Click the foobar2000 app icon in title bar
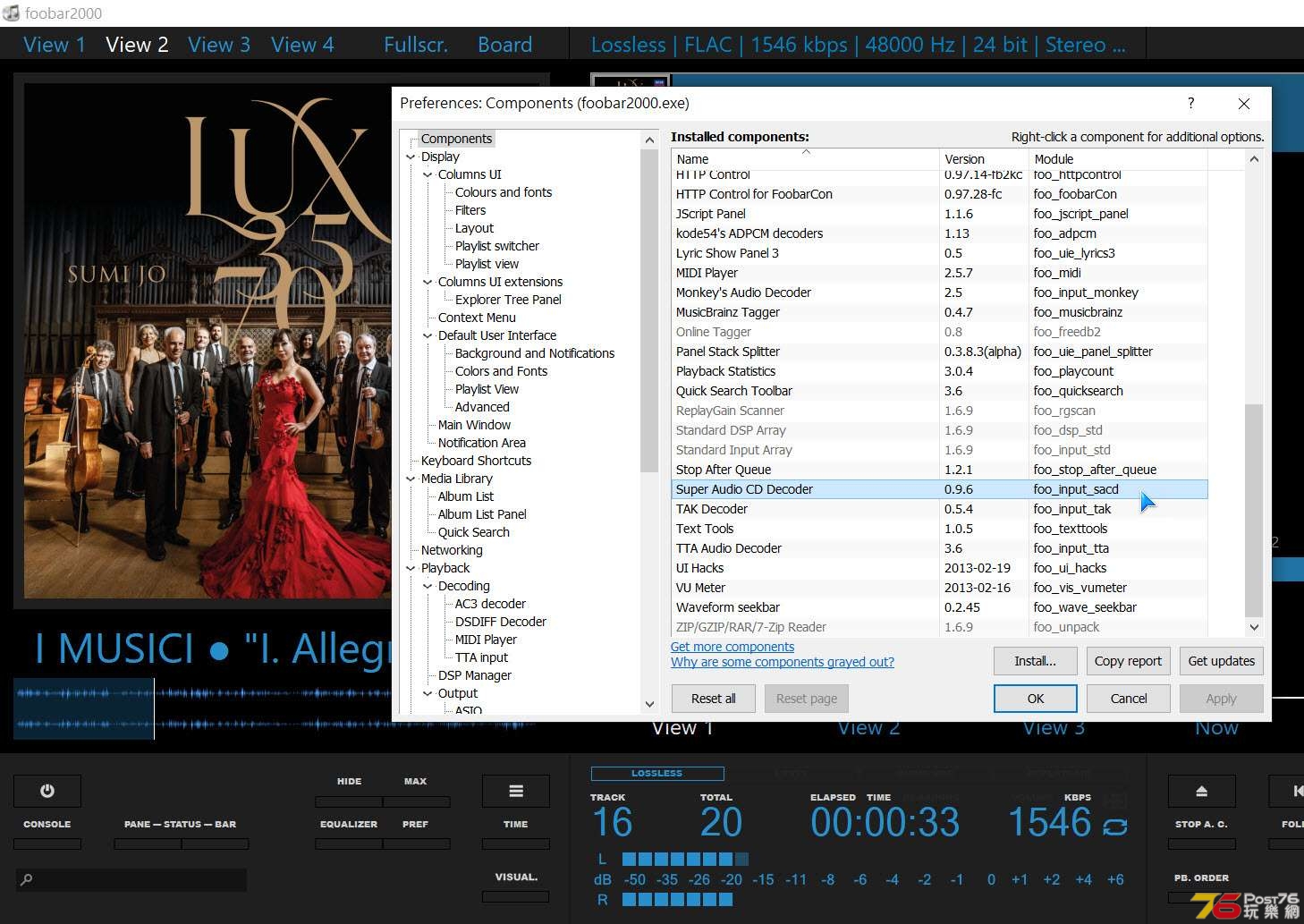The image size is (1304, 924). tap(11, 13)
